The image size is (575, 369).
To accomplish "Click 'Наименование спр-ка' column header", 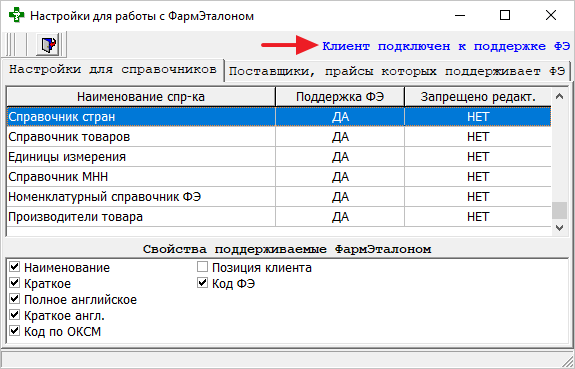I will click(x=141, y=97).
